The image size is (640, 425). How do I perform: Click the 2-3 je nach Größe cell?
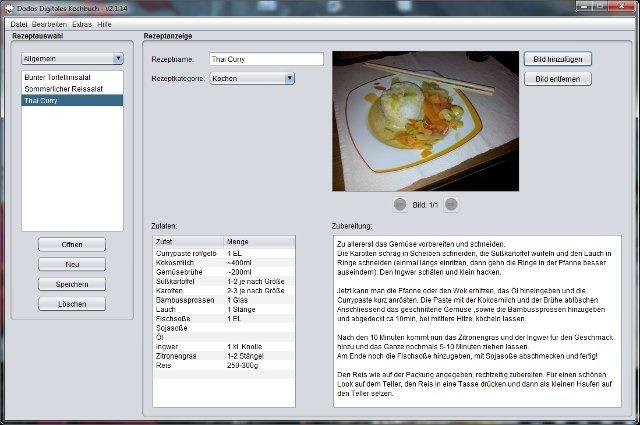click(260, 291)
